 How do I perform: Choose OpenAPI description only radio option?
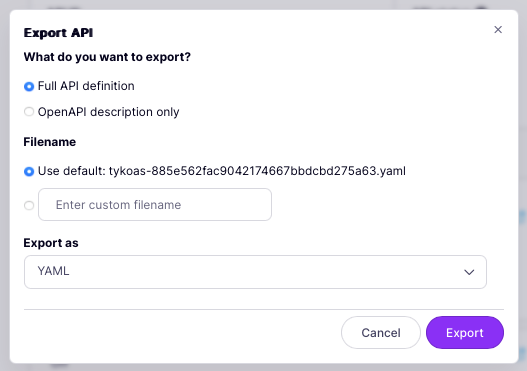click(29, 112)
